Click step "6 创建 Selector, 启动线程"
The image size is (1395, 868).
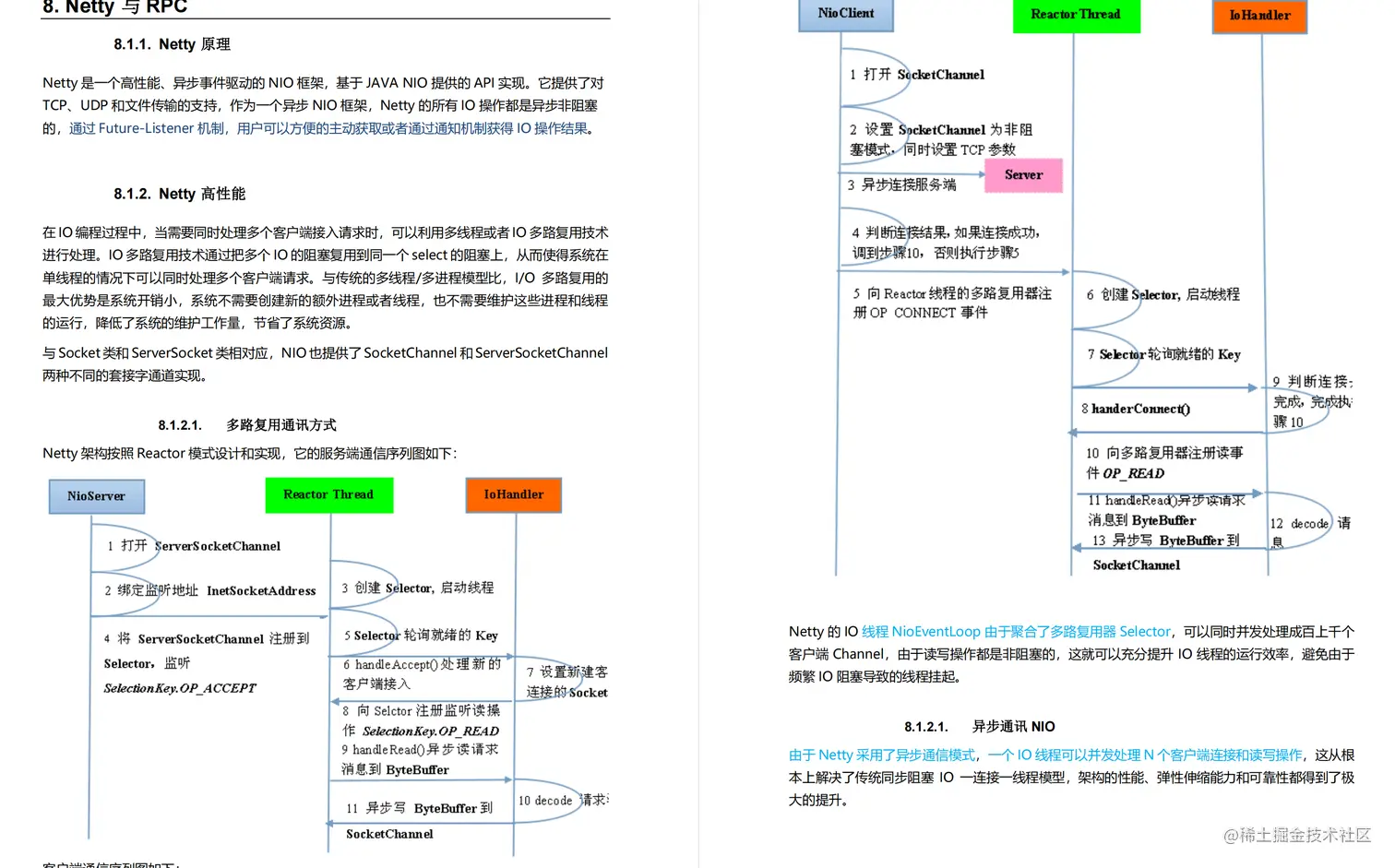coord(1163,294)
